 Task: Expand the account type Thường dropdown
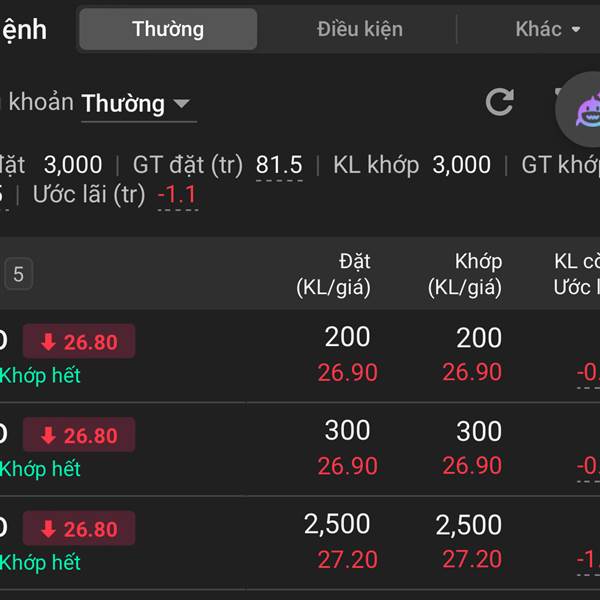click(x=137, y=103)
